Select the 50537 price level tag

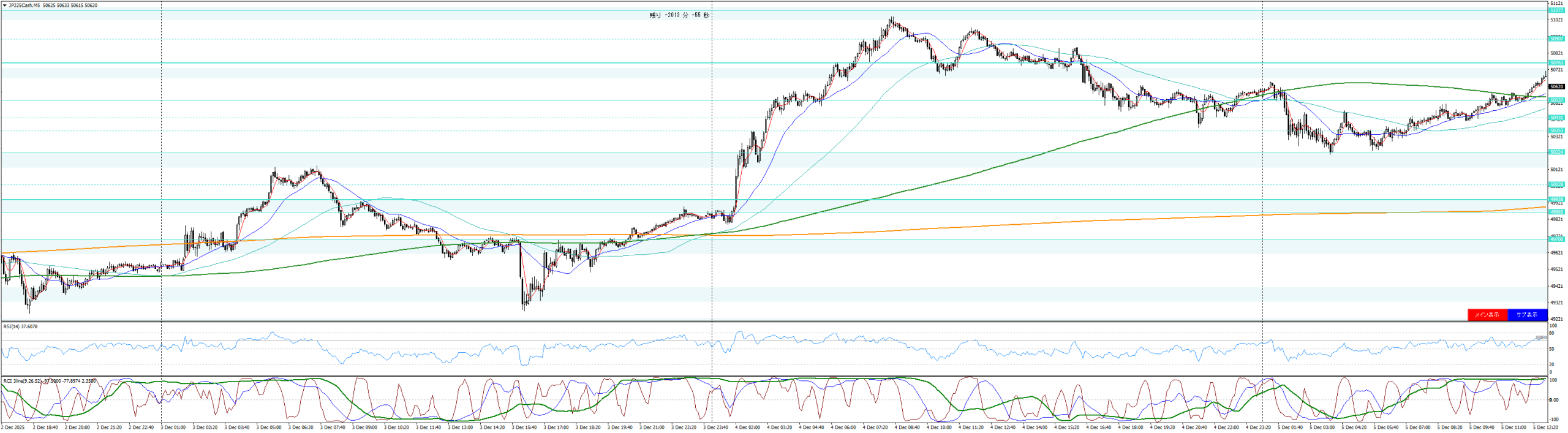point(1556,100)
